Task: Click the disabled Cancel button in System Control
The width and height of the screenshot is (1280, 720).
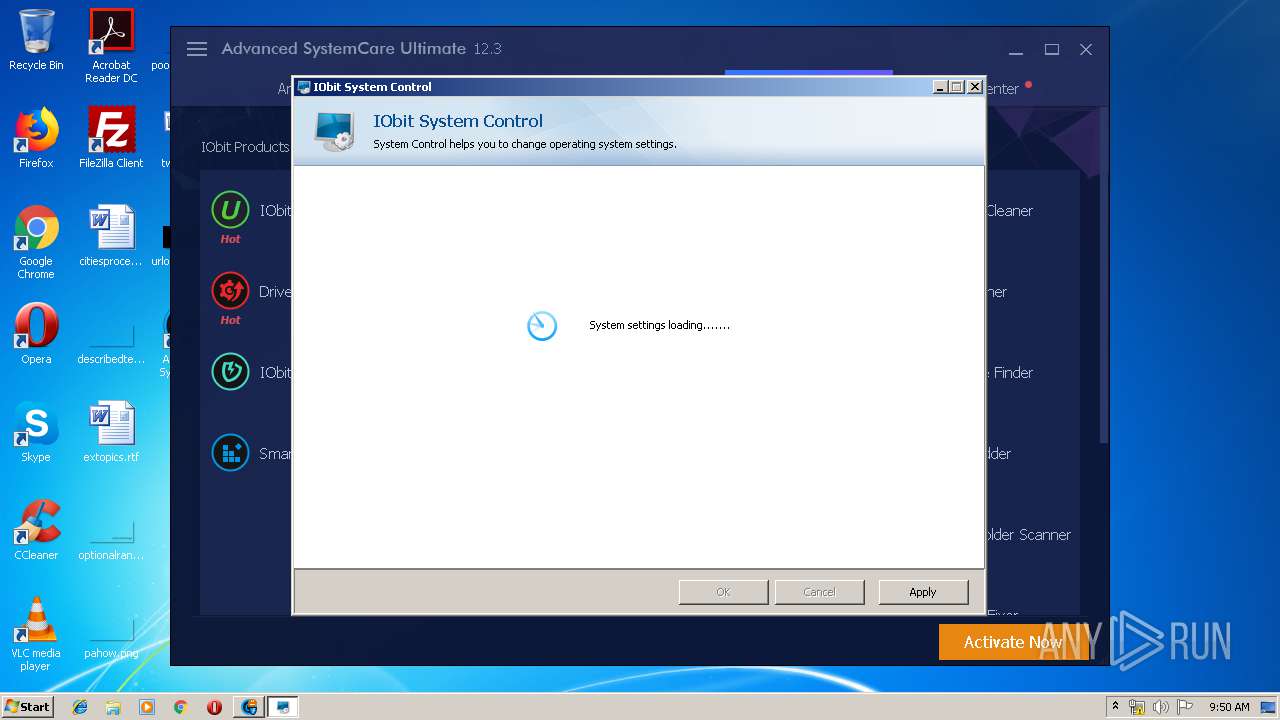Action: [819, 592]
